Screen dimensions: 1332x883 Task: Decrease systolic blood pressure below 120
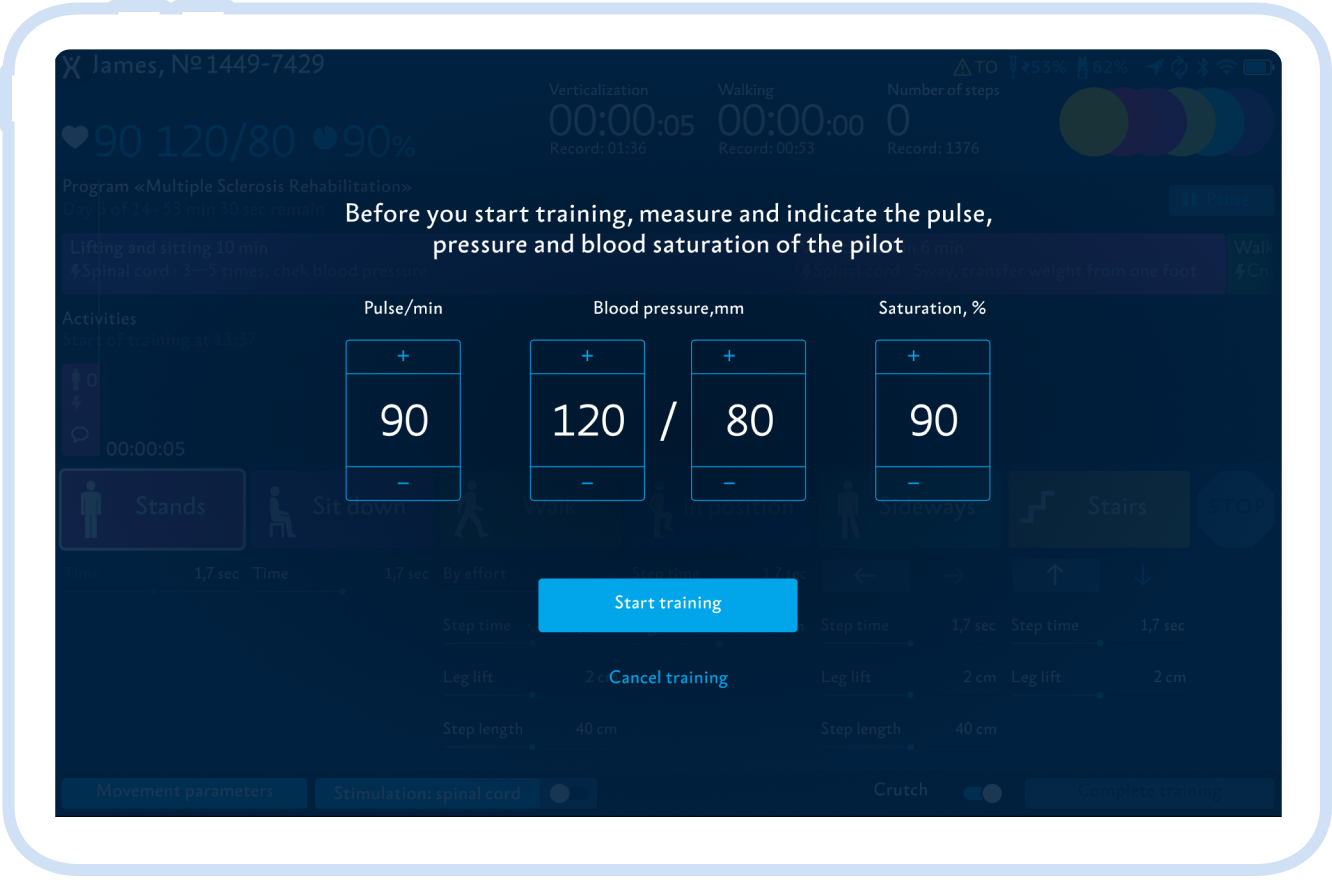pos(587,483)
